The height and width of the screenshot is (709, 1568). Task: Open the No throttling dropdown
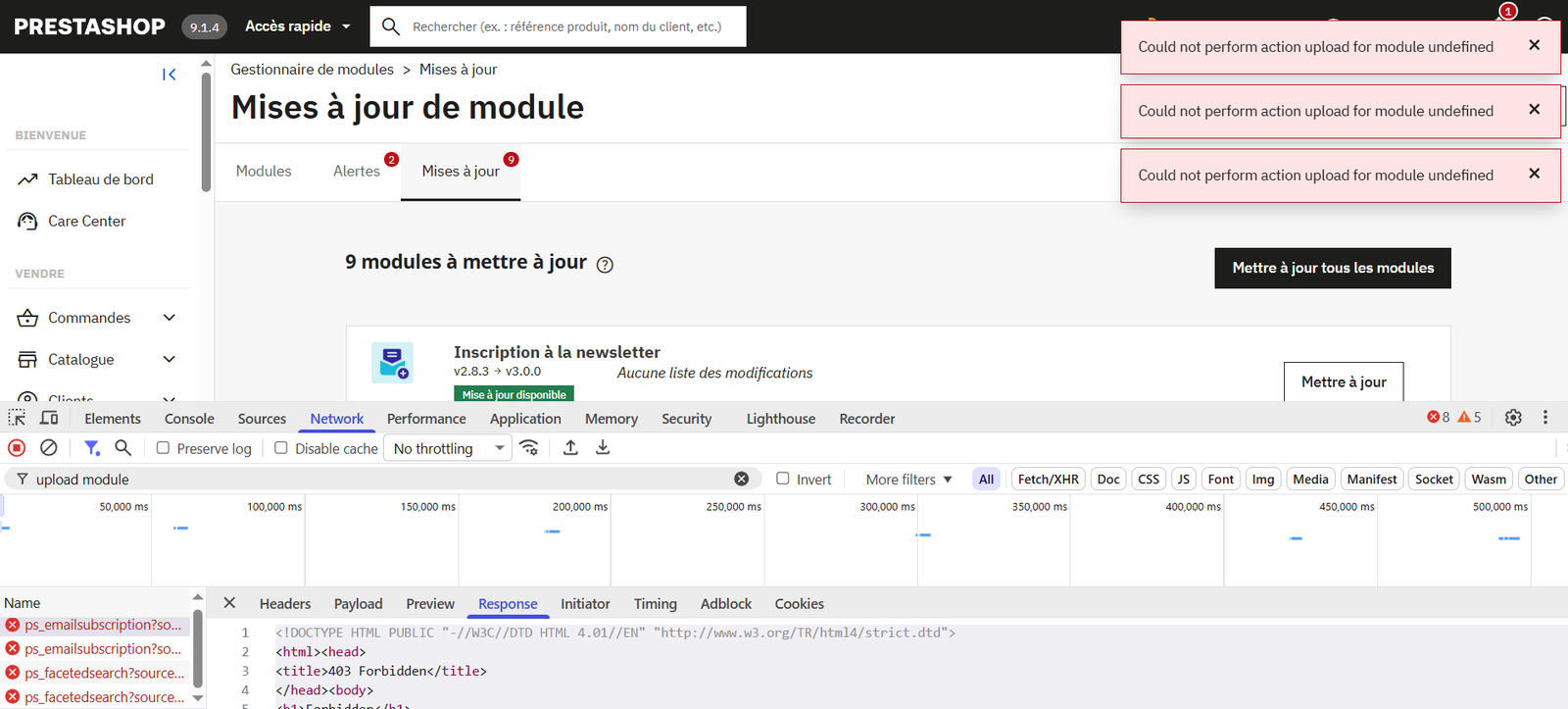[x=449, y=449]
